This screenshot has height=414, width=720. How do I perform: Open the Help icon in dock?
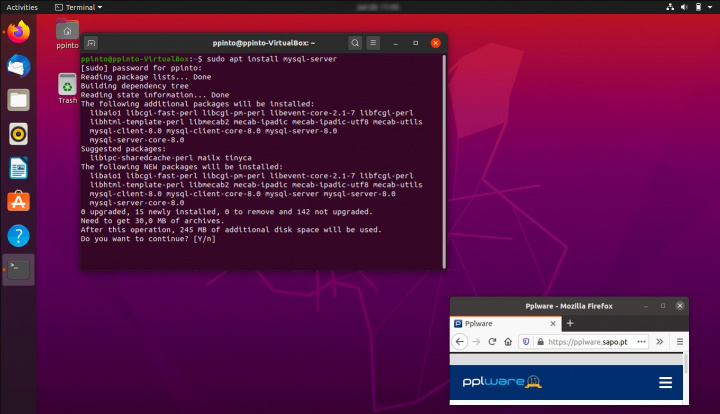point(18,236)
